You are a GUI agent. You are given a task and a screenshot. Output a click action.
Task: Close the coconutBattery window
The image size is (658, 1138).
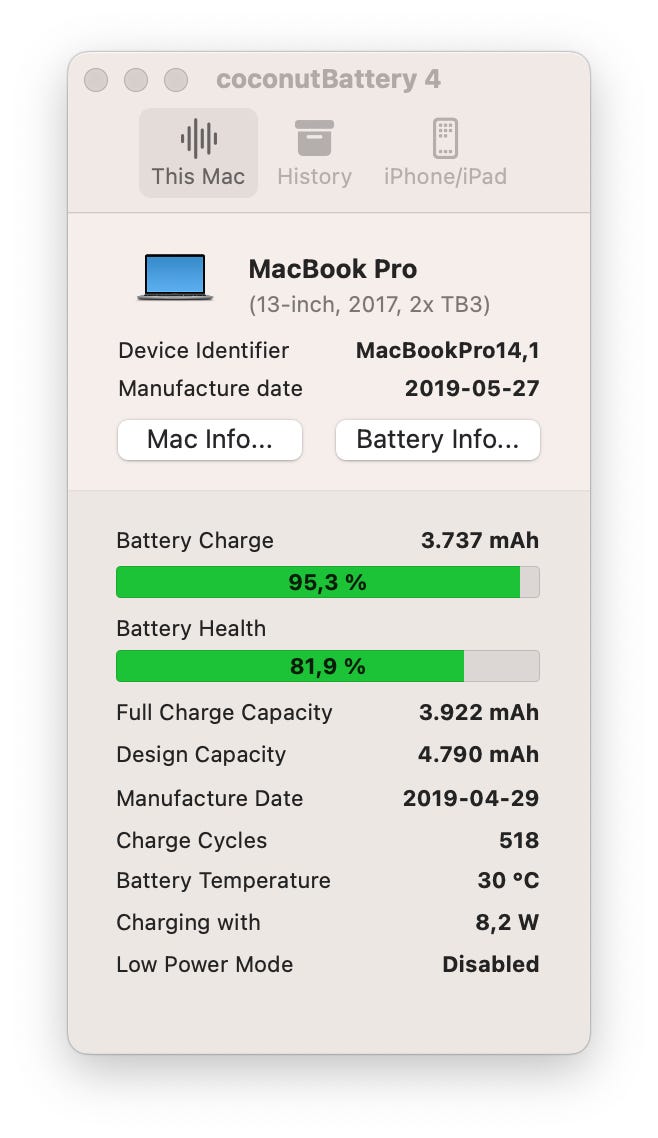click(96, 80)
